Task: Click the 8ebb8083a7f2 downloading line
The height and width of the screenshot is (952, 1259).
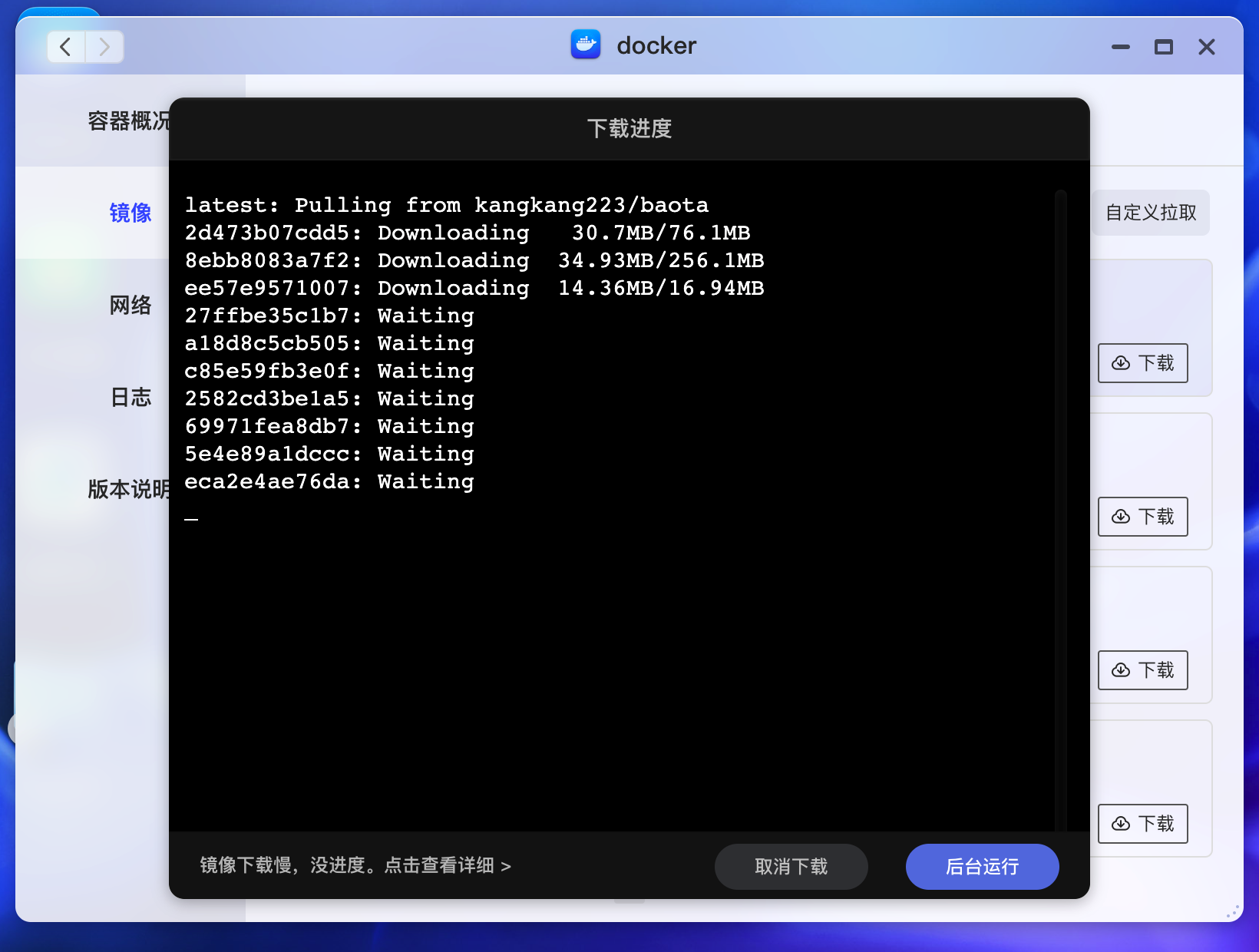Action: (474, 260)
